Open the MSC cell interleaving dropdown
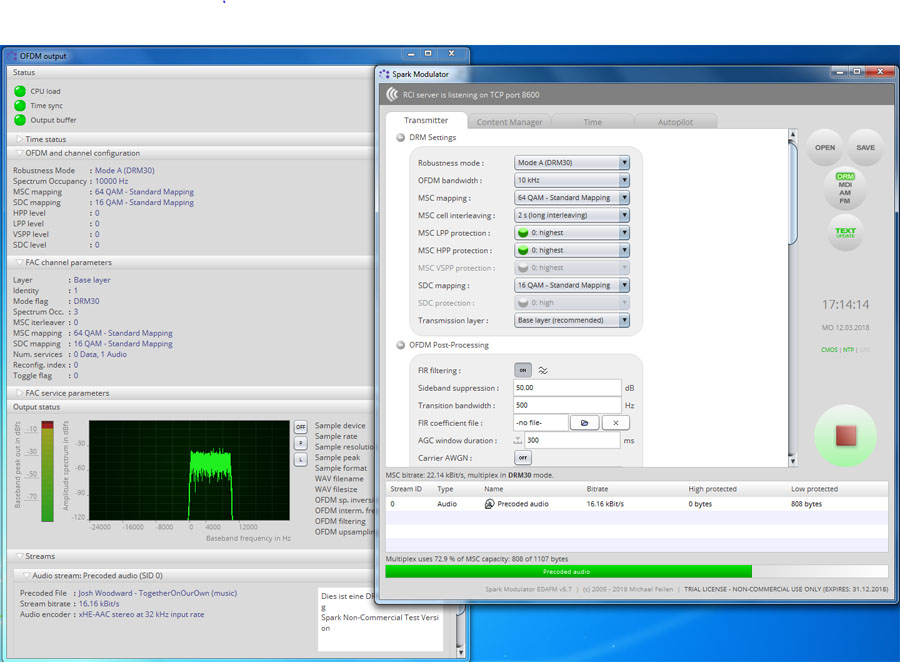The image size is (900, 662). (572, 215)
